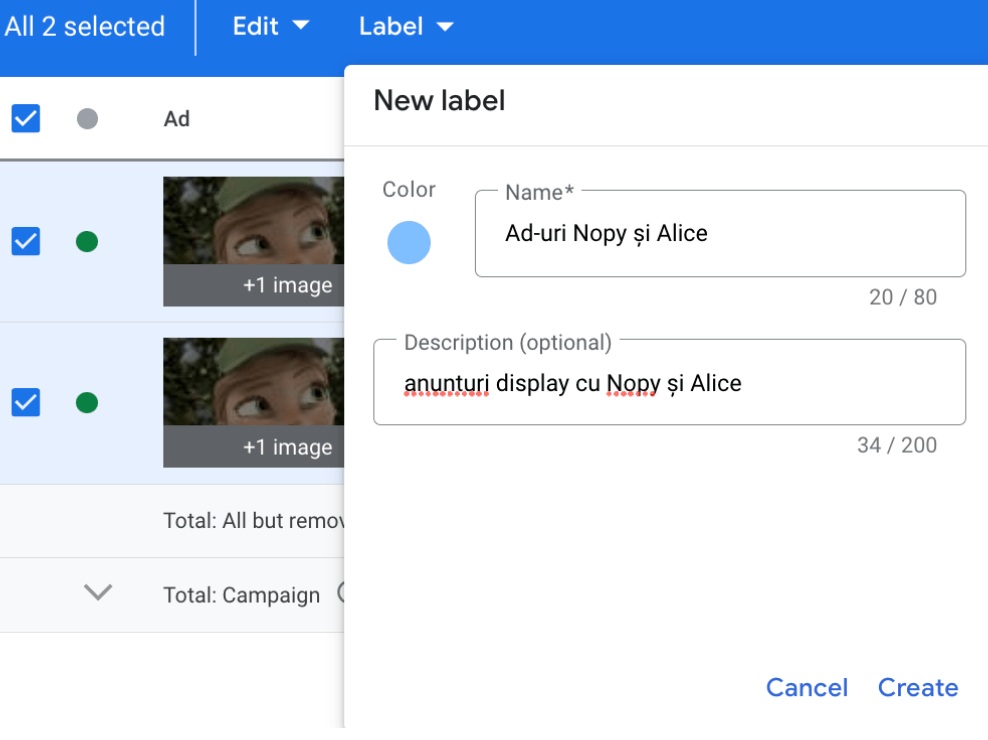Click the Ad column header
988x740 pixels.
(177, 119)
